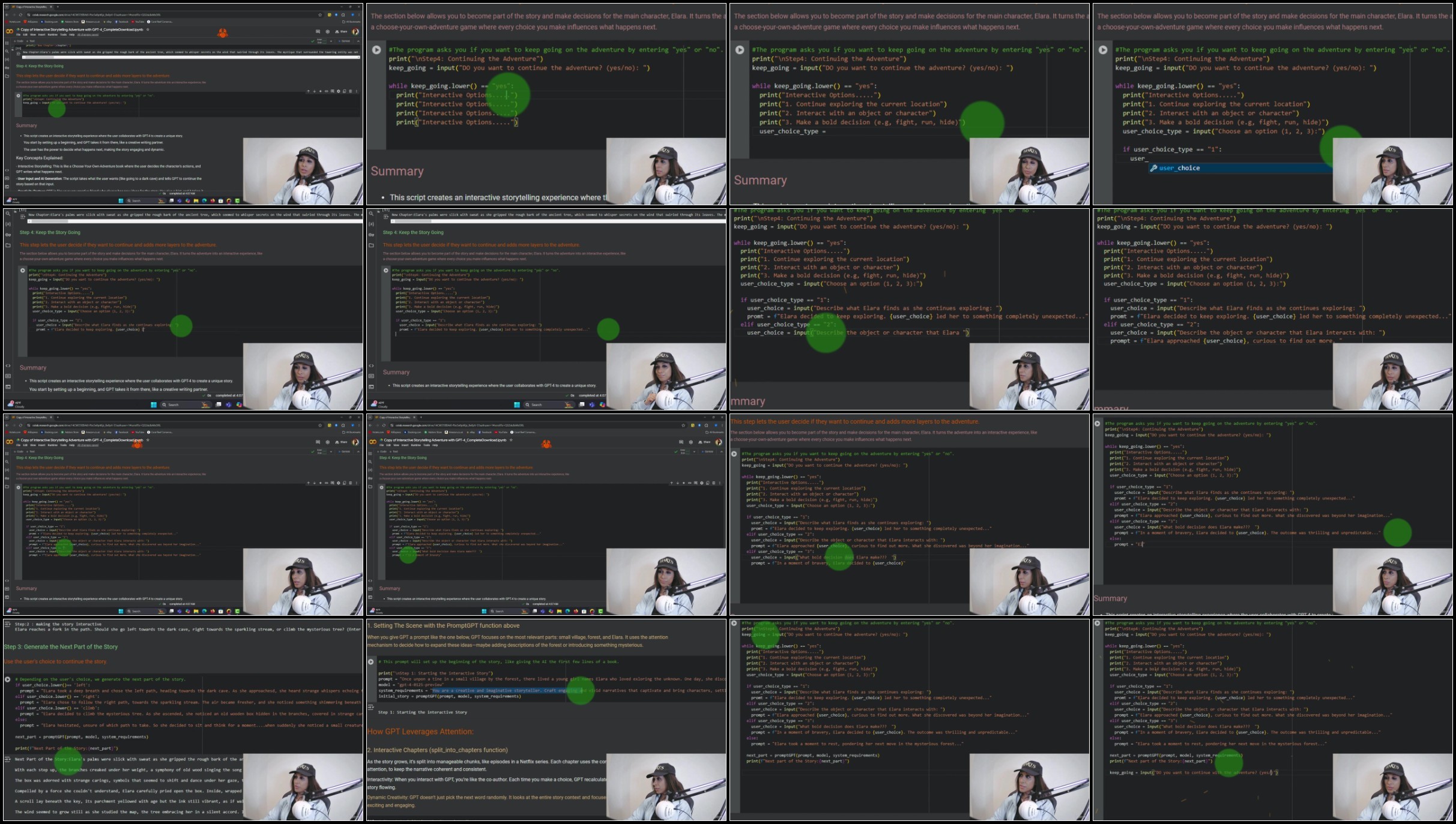The height and width of the screenshot is (824, 1456).
Task: Click webcam overlay in the Step 3 frame
Action: 303,786
